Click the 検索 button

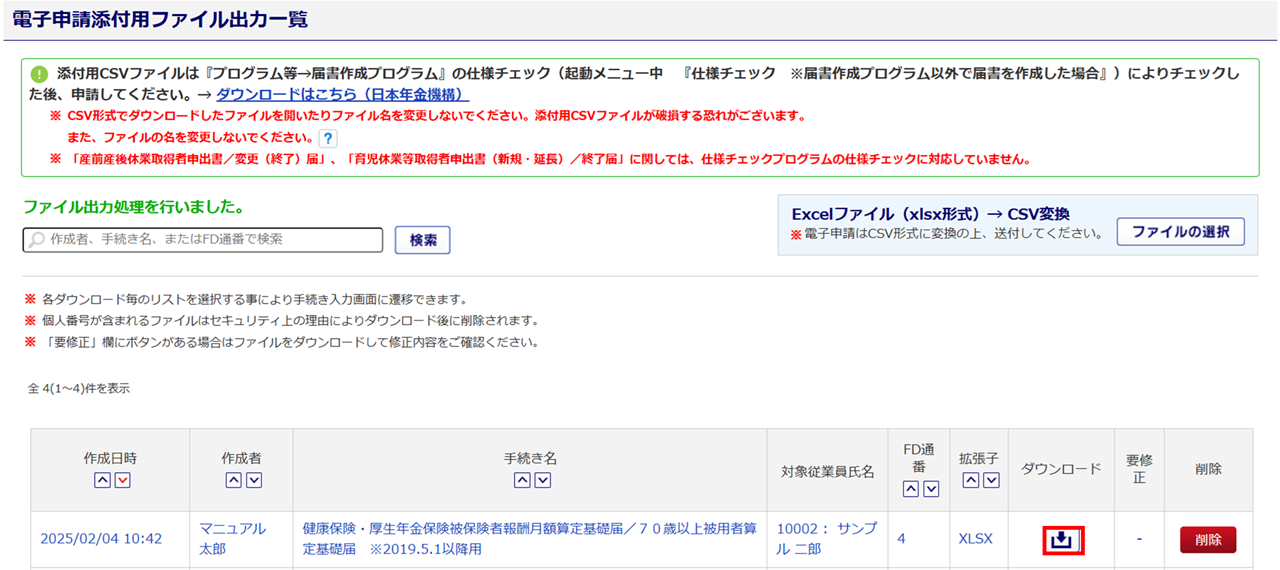tap(423, 240)
